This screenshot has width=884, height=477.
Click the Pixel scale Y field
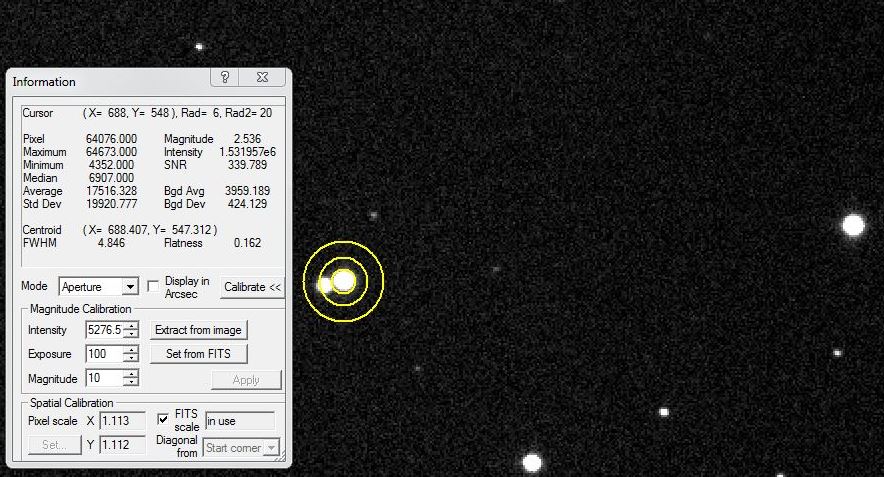coord(122,444)
